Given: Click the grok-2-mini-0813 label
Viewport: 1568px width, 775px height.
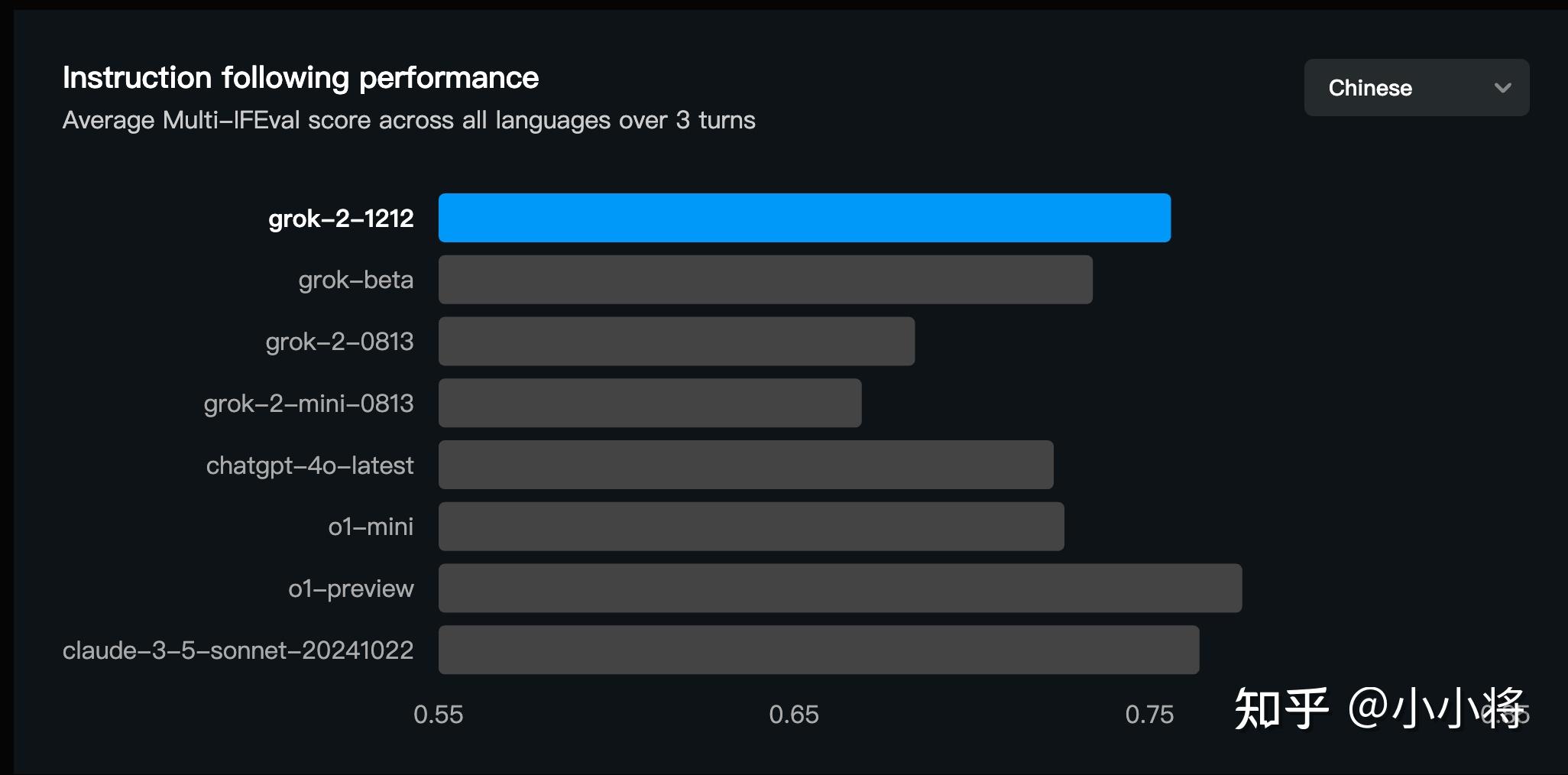Looking at the screenshot, I should [x=308, y=404].
